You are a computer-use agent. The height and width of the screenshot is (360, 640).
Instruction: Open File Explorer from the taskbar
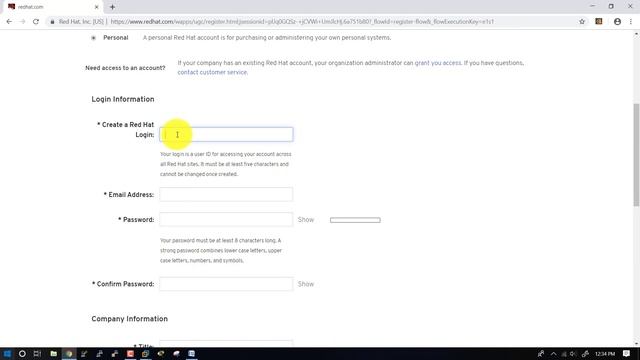[53, 354]
